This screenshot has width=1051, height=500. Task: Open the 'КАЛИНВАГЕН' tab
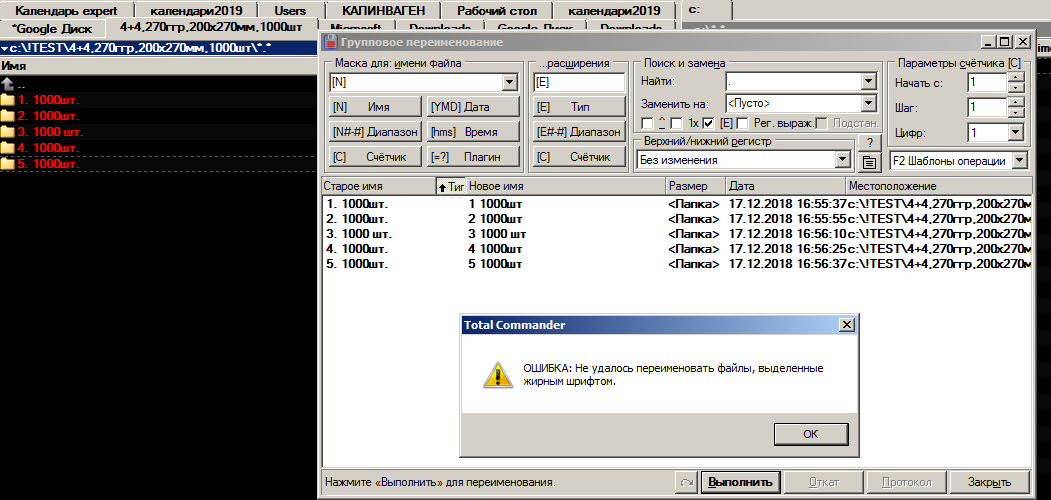point(383,11)
